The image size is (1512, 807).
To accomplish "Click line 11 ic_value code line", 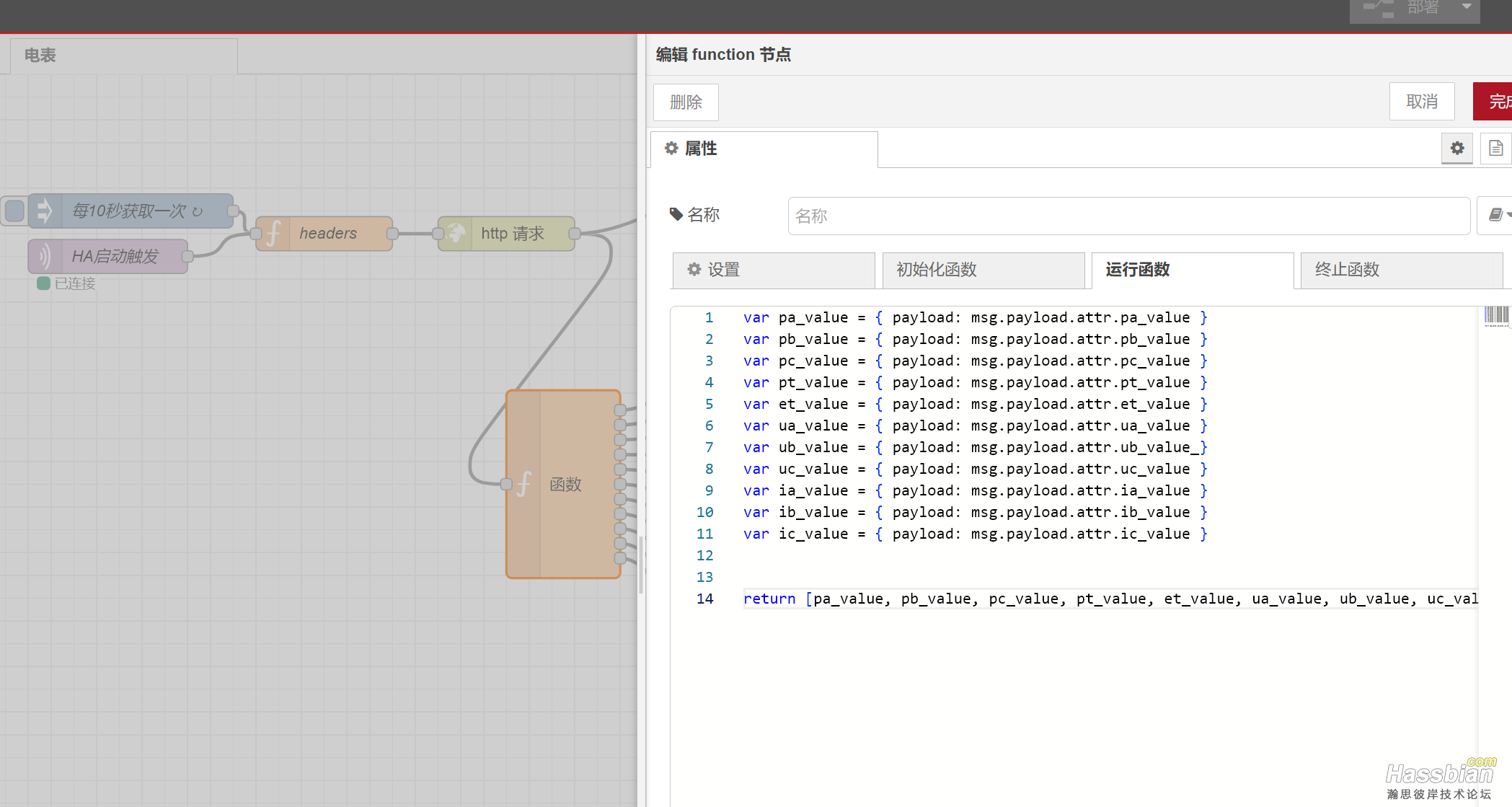I will click(x=976, y=534).
